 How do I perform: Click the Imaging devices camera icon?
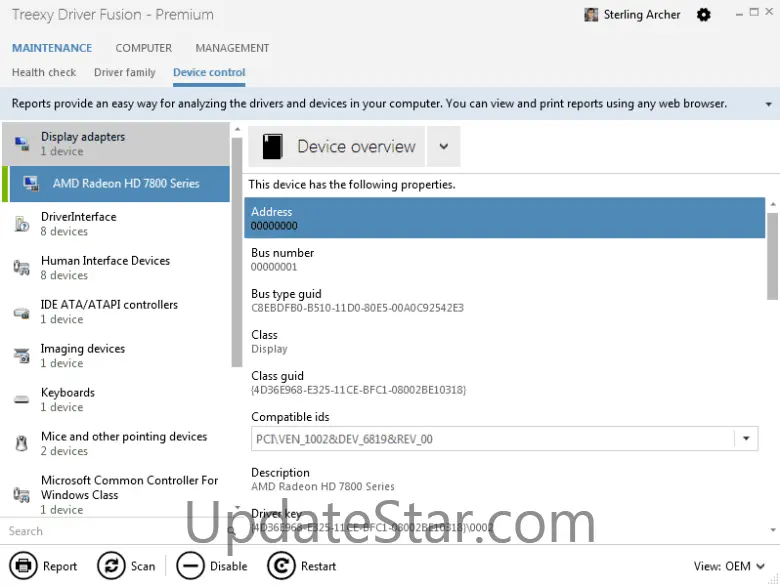click(21, 356)
